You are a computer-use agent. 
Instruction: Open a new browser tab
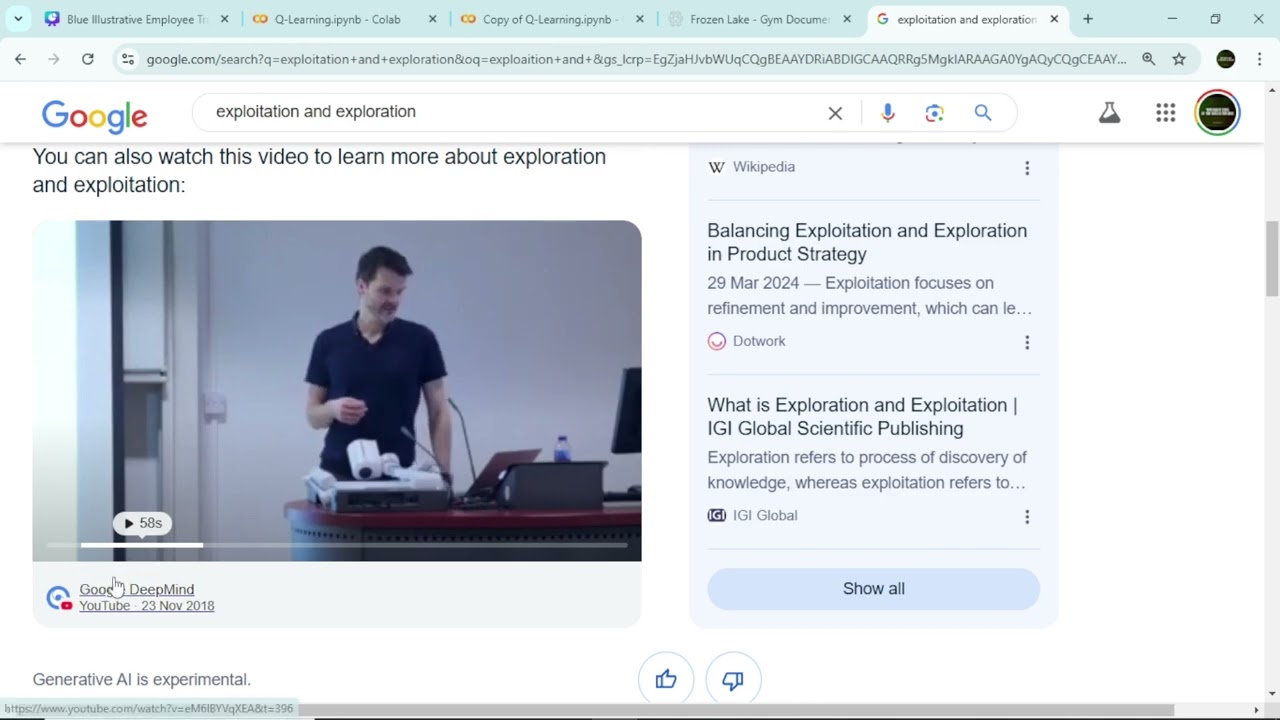(1088, 19)
